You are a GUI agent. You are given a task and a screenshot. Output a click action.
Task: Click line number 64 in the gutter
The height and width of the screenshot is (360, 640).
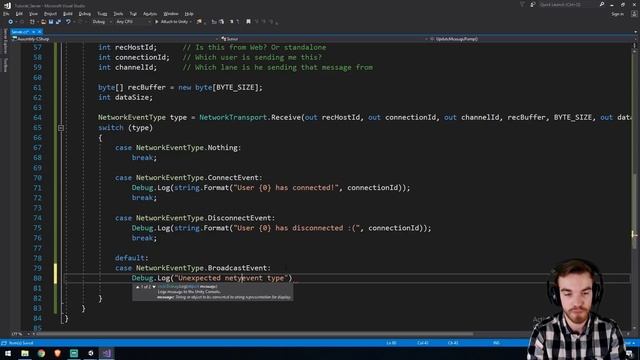[x=37, y=118]
